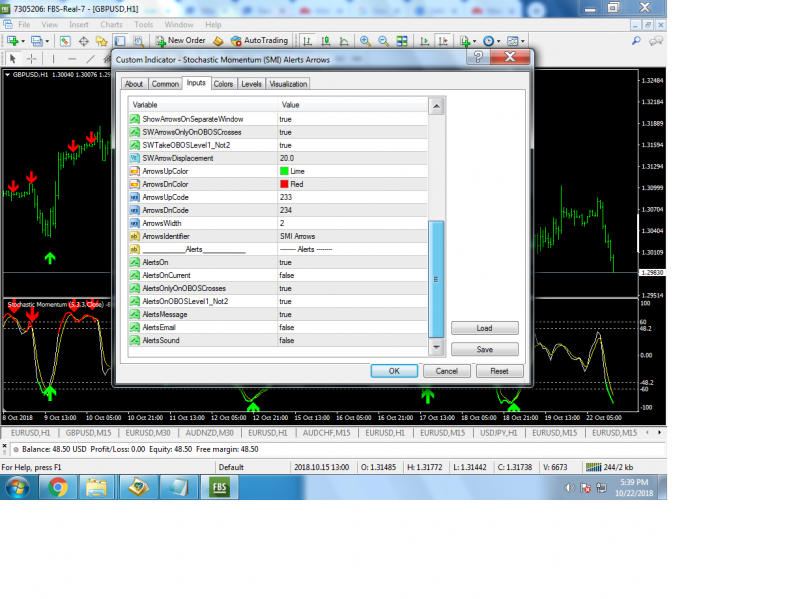The image size is (800, 599).
Task: Open the Periods clock dropdown
Action: (491, 41)
